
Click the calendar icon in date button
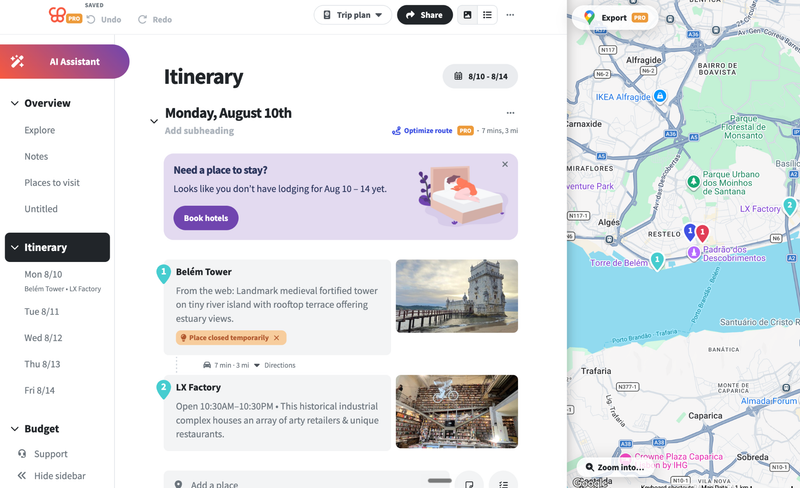pyautogui.click(x=458, y=77)
